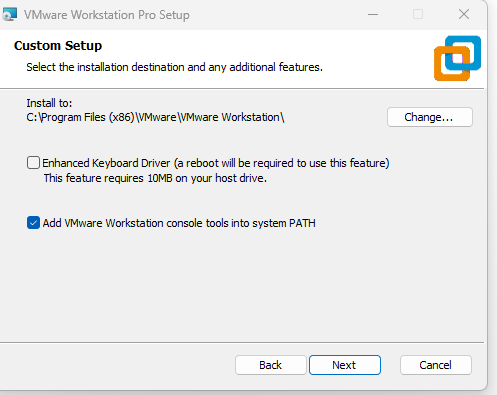
Task: Open the Change... install location dialog
Action: 430,117
